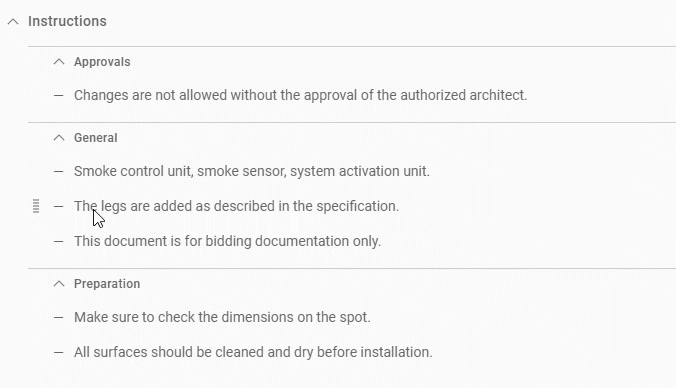Collapse the Preparation group chevron
The width and height of the screenshot is (676, 388).
click(x=59, y=284)
